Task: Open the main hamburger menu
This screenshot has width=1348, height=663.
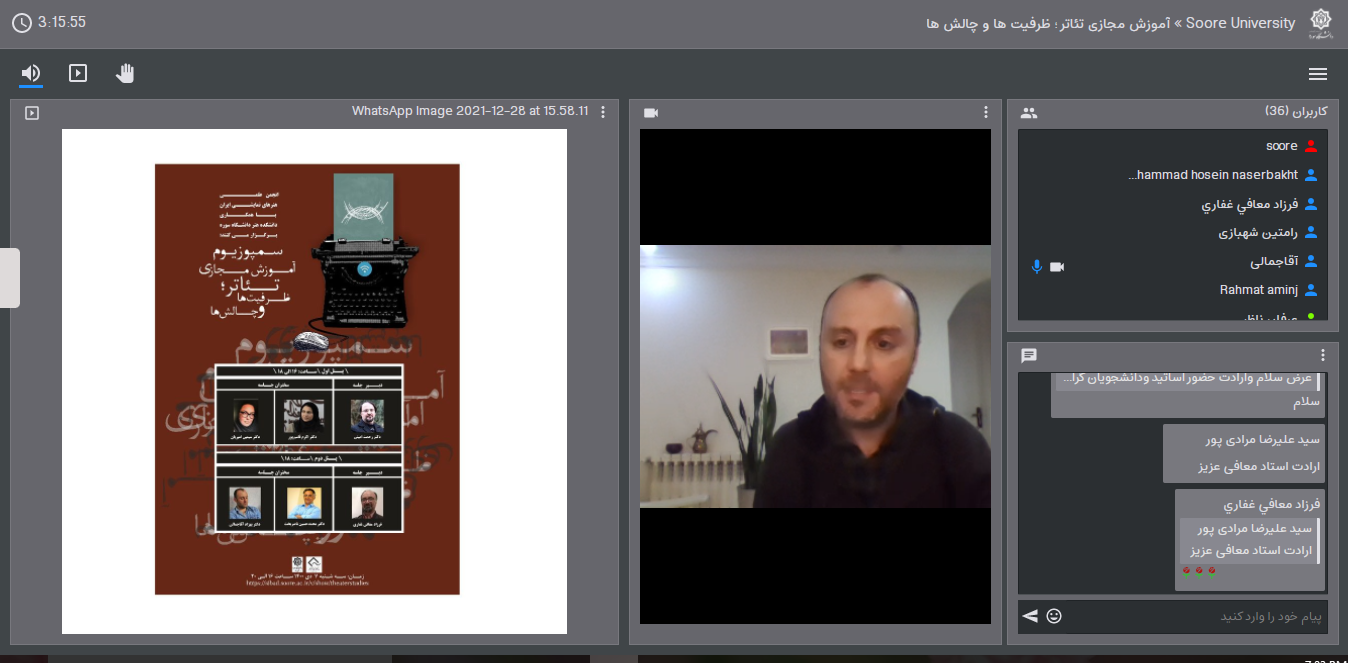Action: [1318, 74]
